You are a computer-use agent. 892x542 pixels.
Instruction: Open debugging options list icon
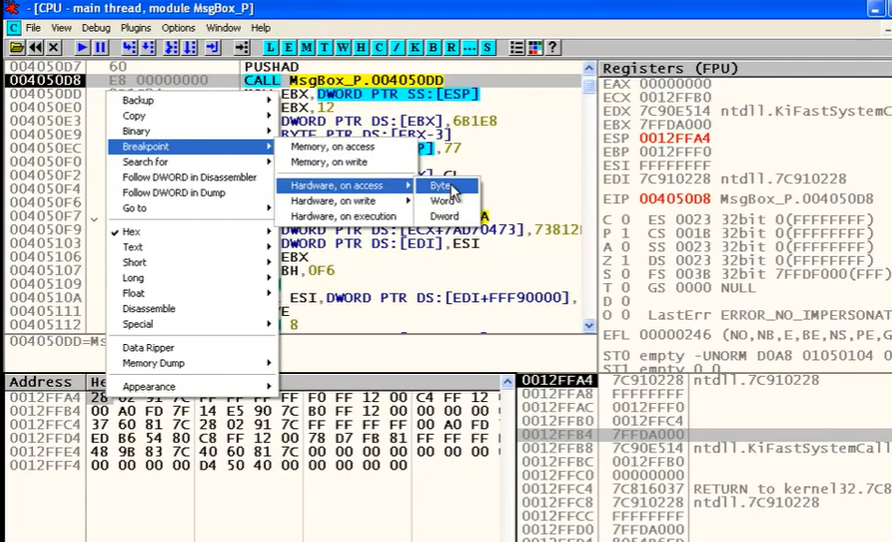pyautogui.click(x=516, y=48)
